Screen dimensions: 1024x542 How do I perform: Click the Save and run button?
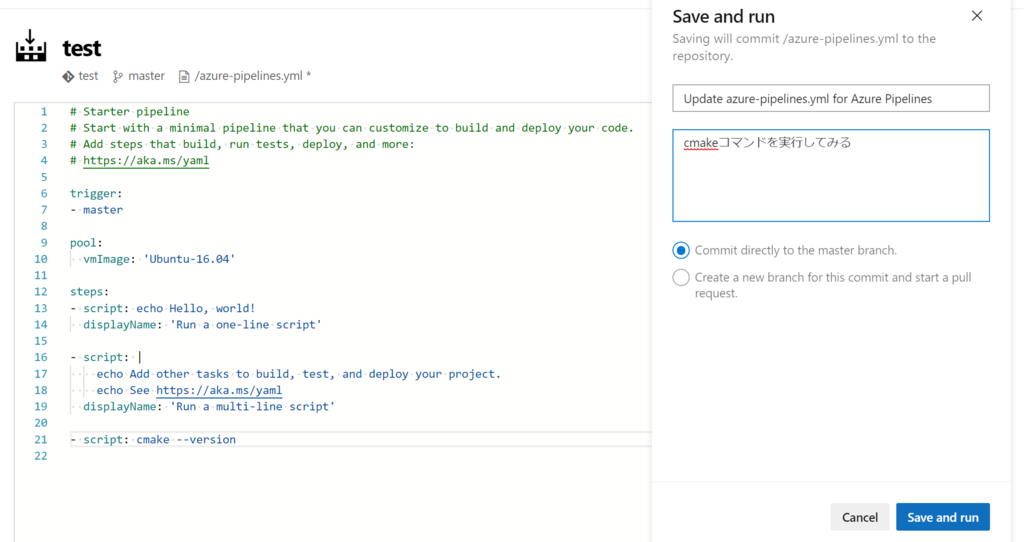click(x=942, y=517)
